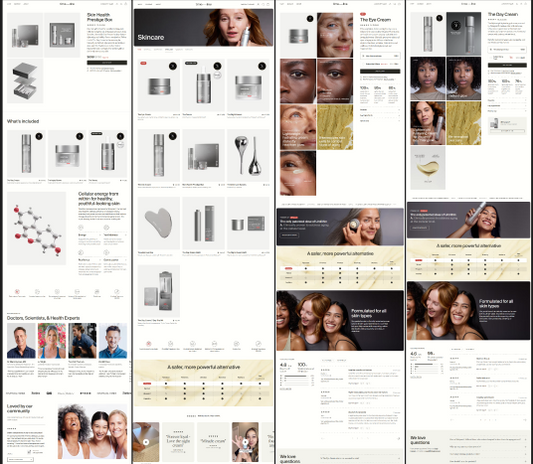The width and height of the screenshot is (533, 464).
Task: Play the video thumbnail showing a hand on textured surface
Action: click(x=146, y=442)
